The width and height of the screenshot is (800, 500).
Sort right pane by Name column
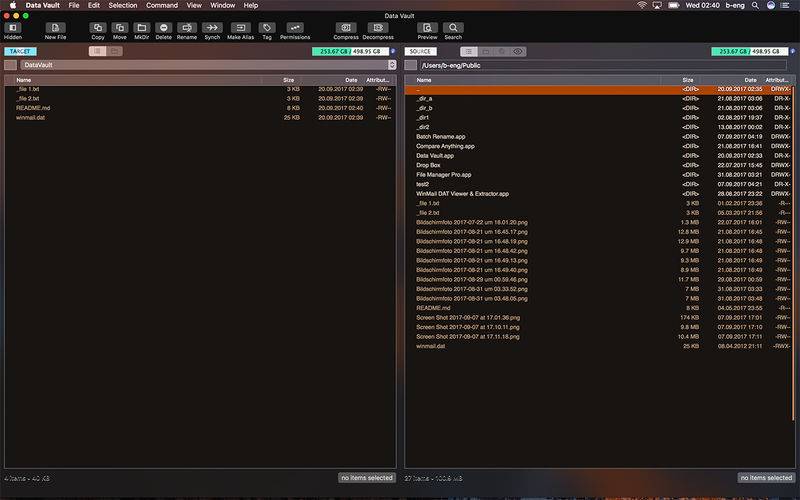423,80
